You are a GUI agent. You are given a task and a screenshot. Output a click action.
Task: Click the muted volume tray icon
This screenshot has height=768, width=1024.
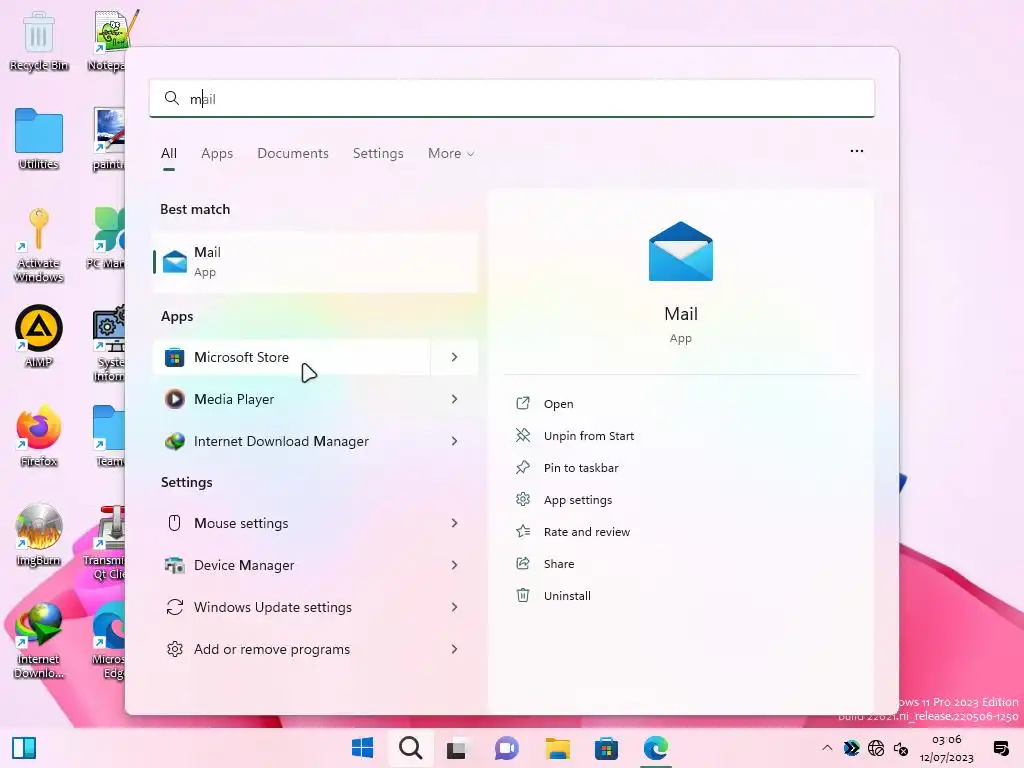(x=901, y=748)
